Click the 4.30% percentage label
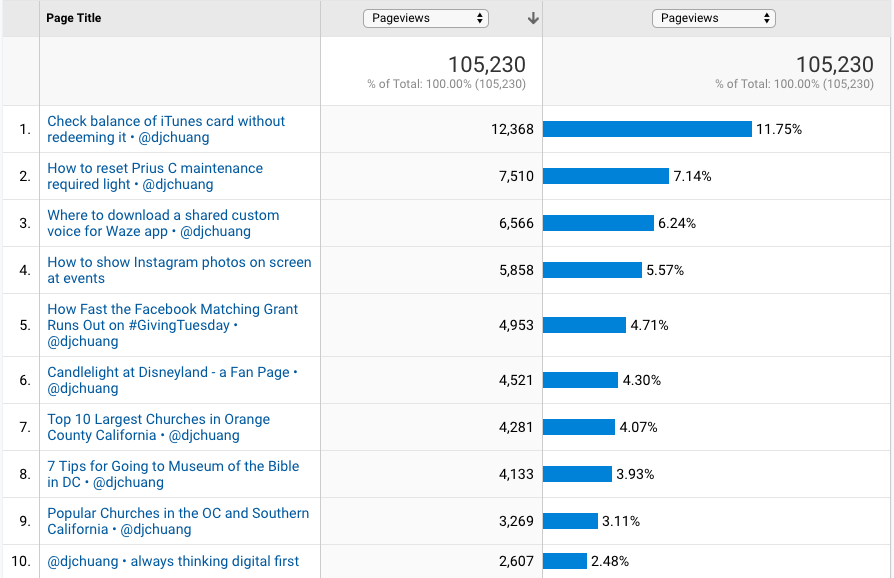The width and height of the screenshot is (894, 578). pos(641,380)
